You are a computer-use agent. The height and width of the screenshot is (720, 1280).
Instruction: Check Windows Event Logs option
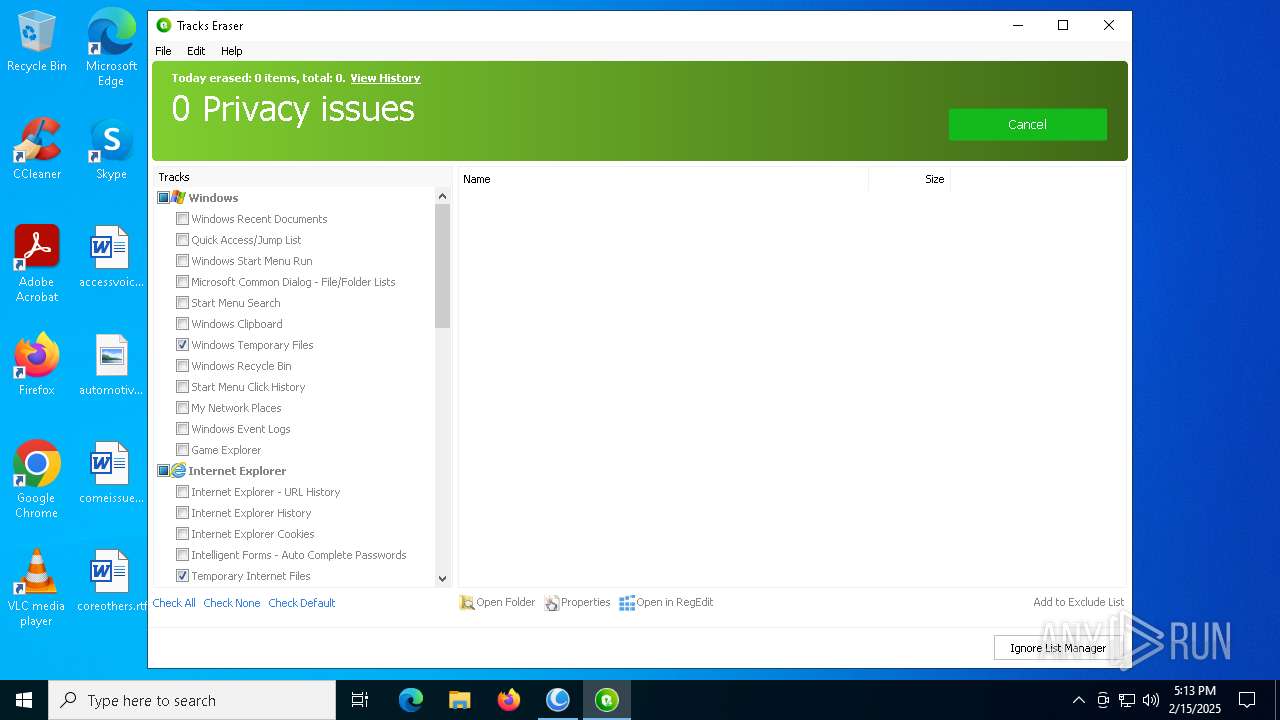pyautogui.click(x=182, y=428)
